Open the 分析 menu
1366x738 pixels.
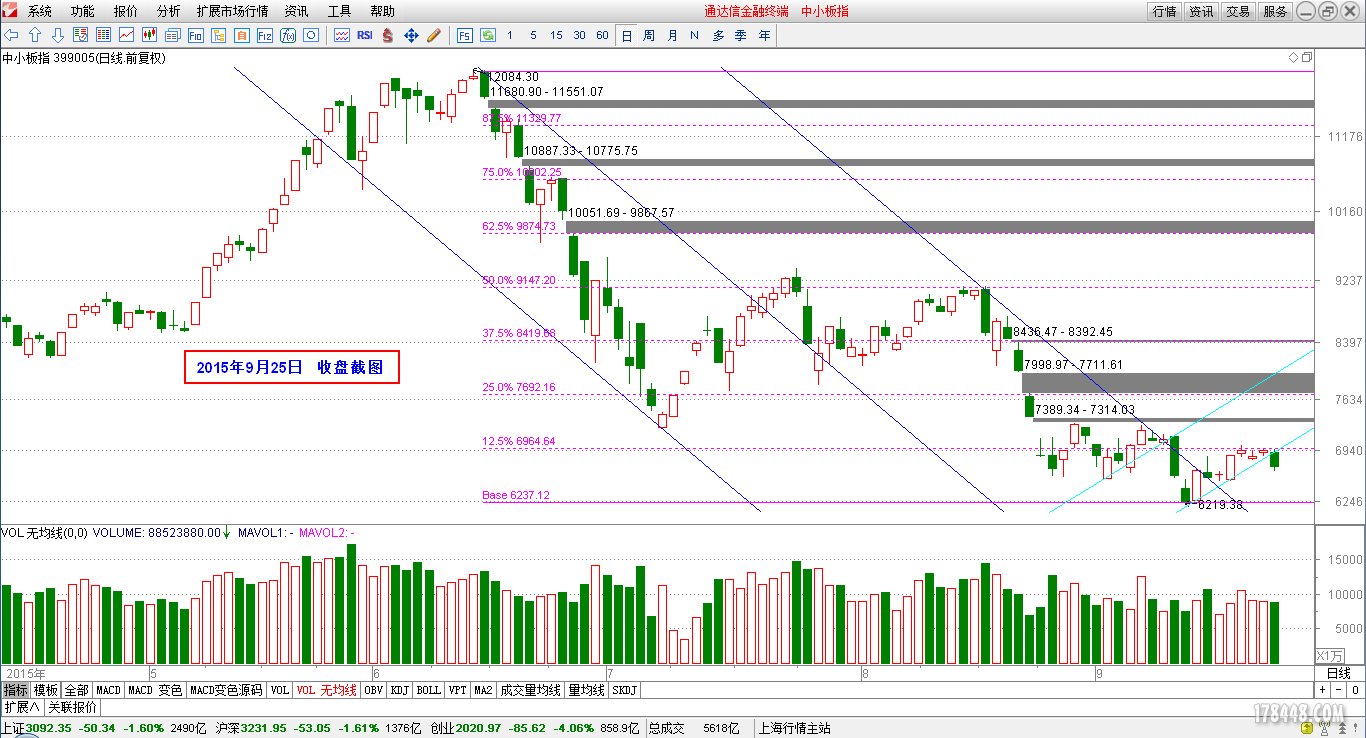(x=169, y=11)
